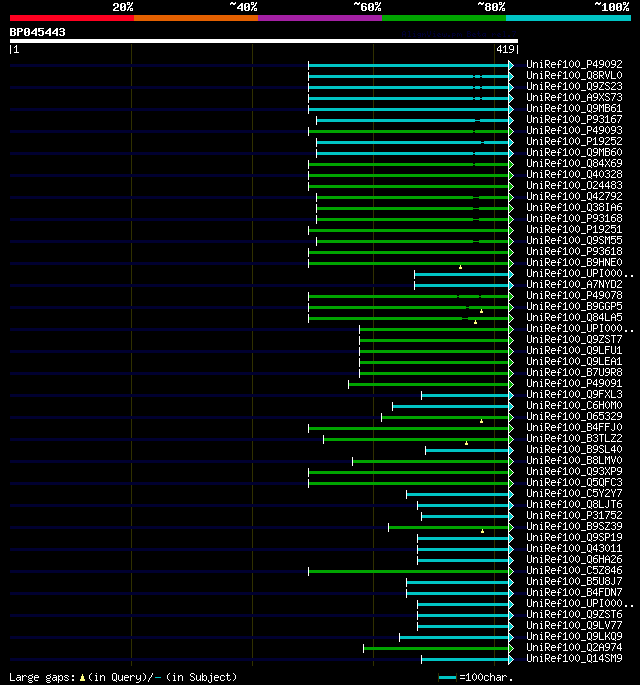Select label UniRef100_Q9SP19
This screenshot has height=685, width=640.
(574, 537)
